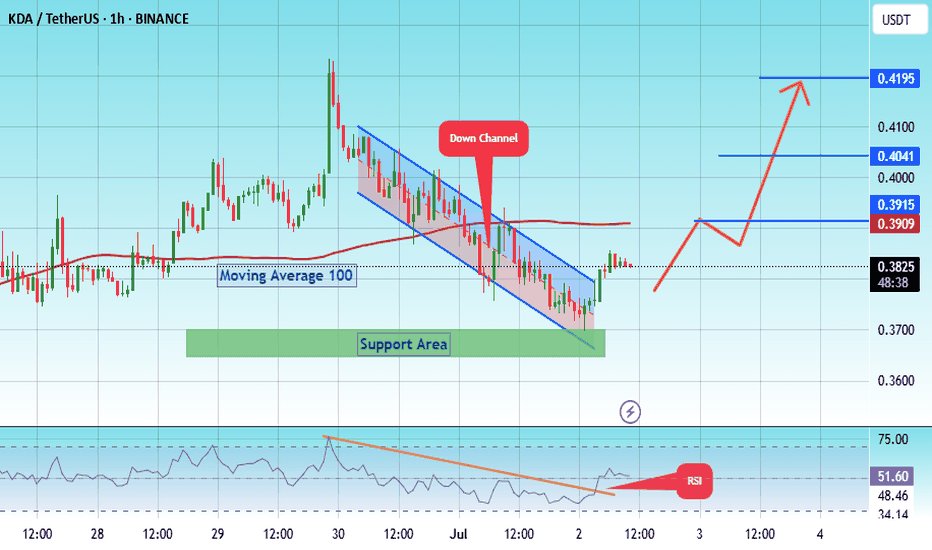The height and width of the screenshot is (550, 932).
Task: Click the Down Channel callout
Action: (483, 139)
